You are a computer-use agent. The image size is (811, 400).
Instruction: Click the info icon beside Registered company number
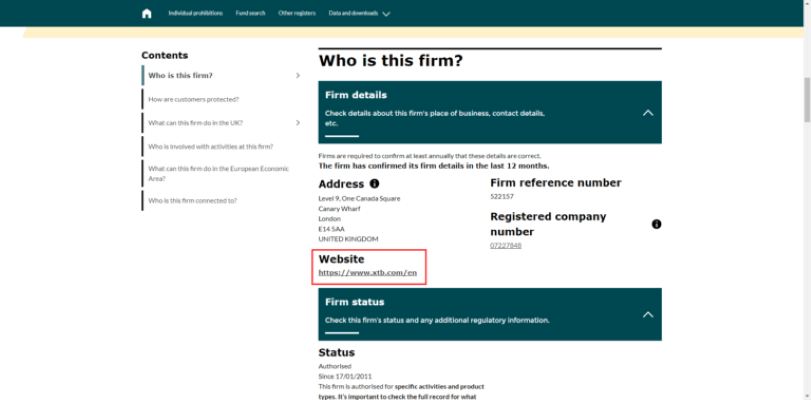click(x=656, y=224)
